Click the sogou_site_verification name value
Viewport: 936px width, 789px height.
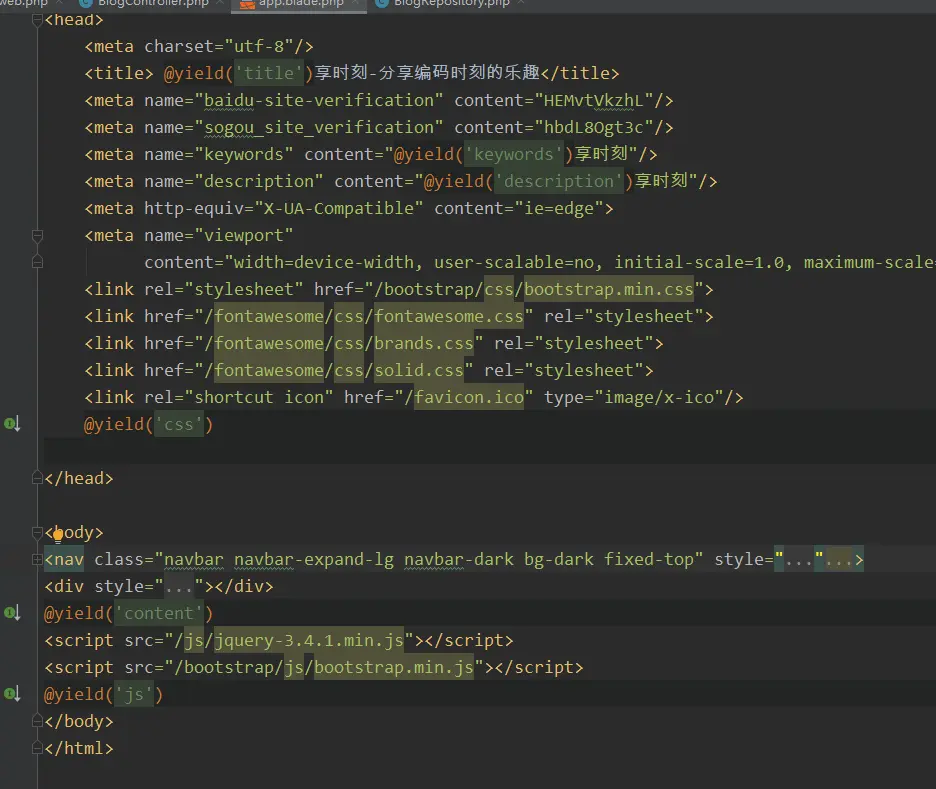319,127
